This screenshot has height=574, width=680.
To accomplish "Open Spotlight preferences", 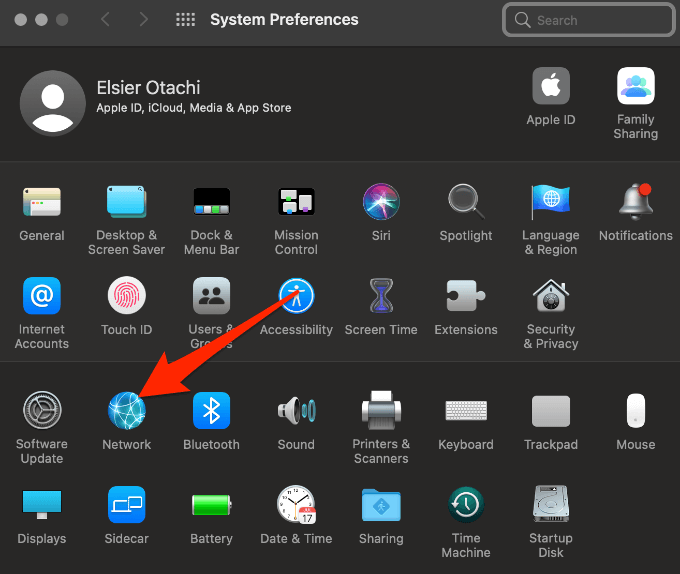I will (466, 202).
